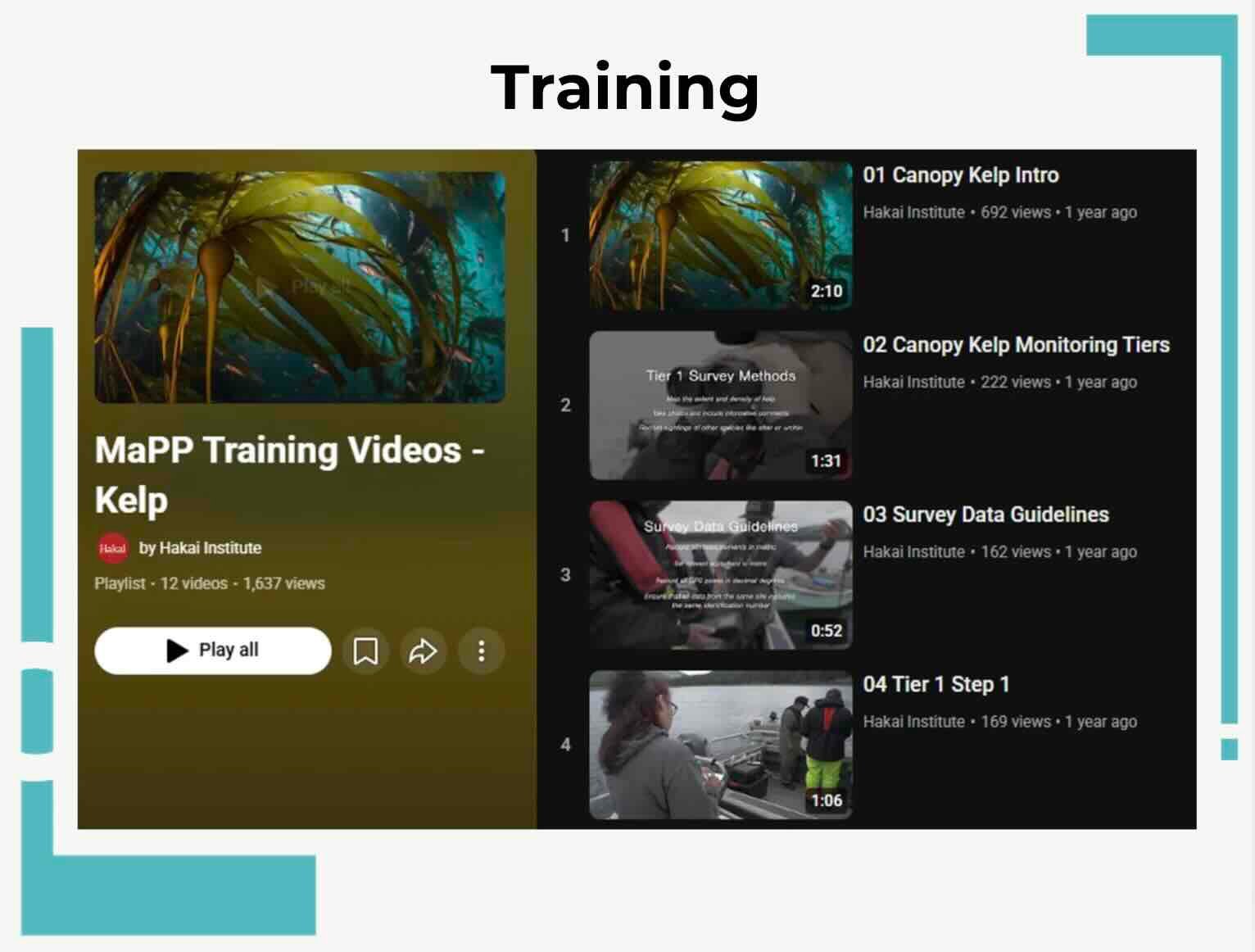Share the playlist using the arrow icon
The height and width of the screenshot is (952, 1255).
coord(423,651)
